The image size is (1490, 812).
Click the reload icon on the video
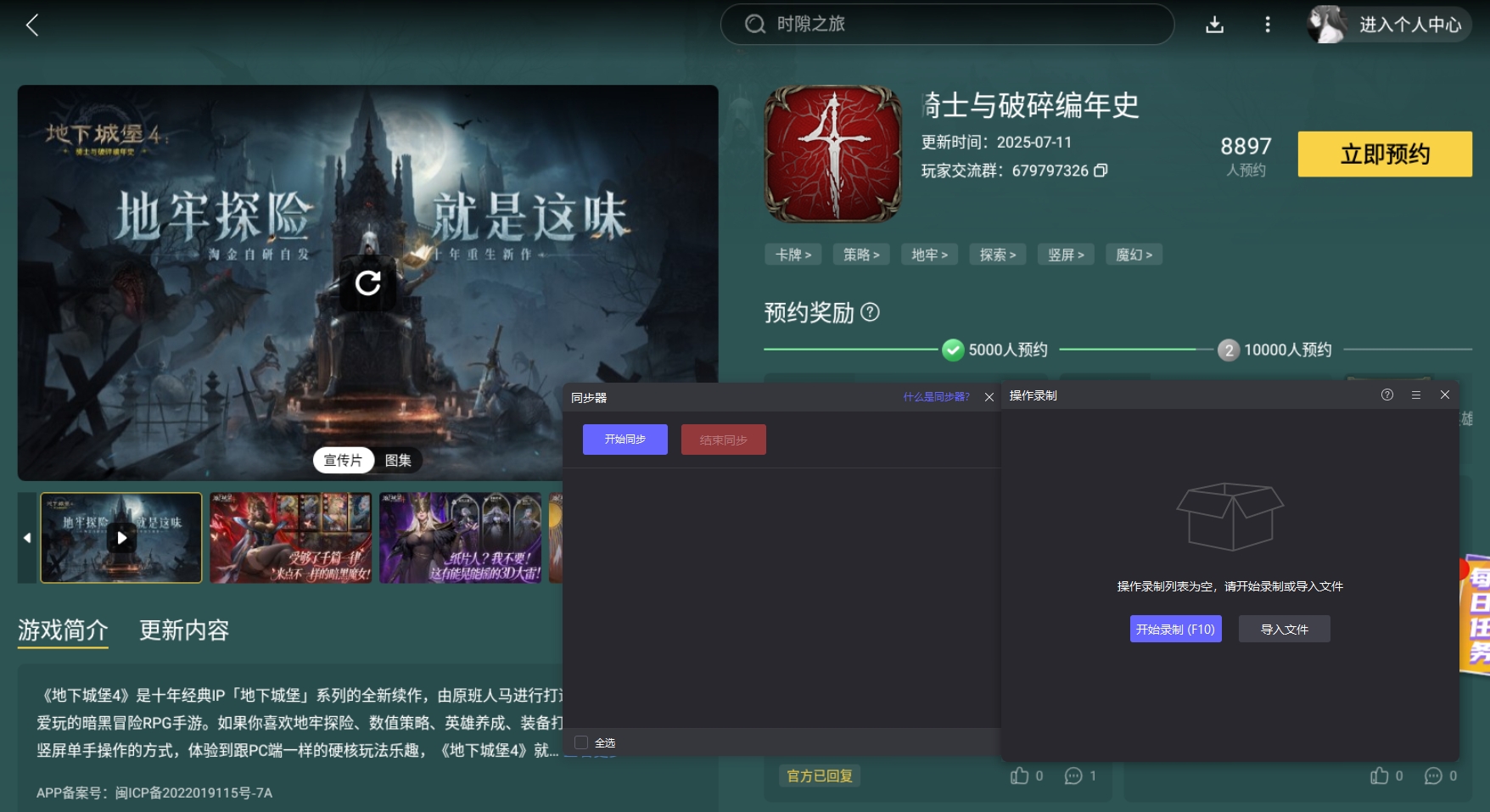point(367,283)
